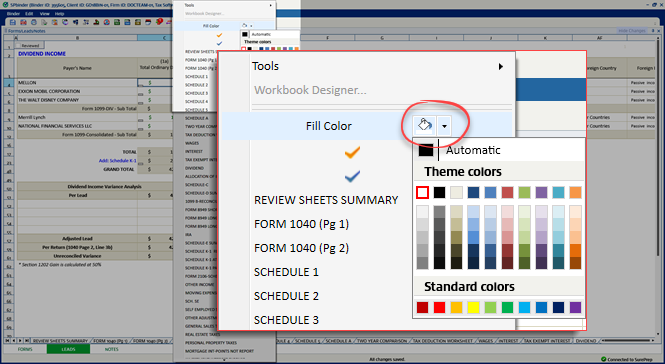Pick the red theme color swatch
The image size is (665, 364).
coord(507,193)
